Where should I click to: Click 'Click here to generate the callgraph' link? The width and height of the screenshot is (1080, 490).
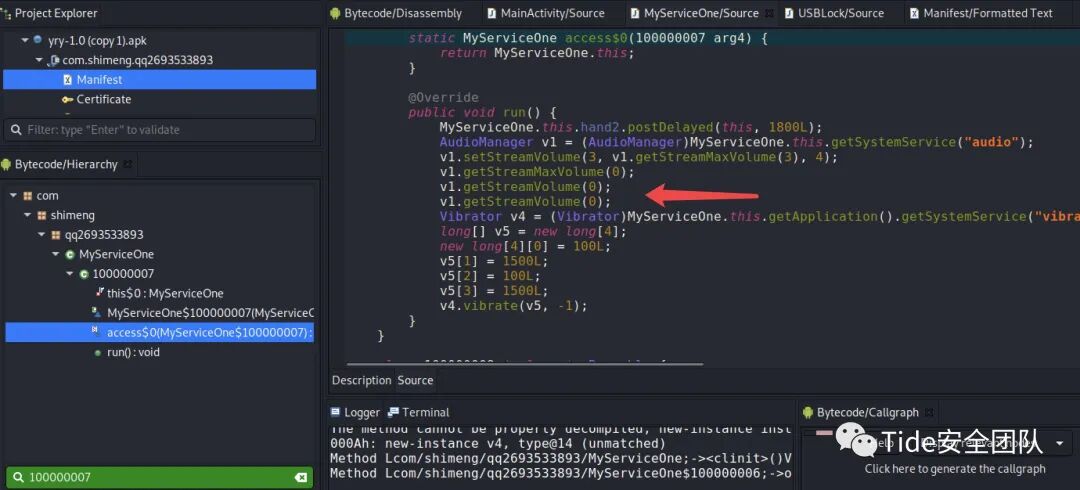coord(955,469)
